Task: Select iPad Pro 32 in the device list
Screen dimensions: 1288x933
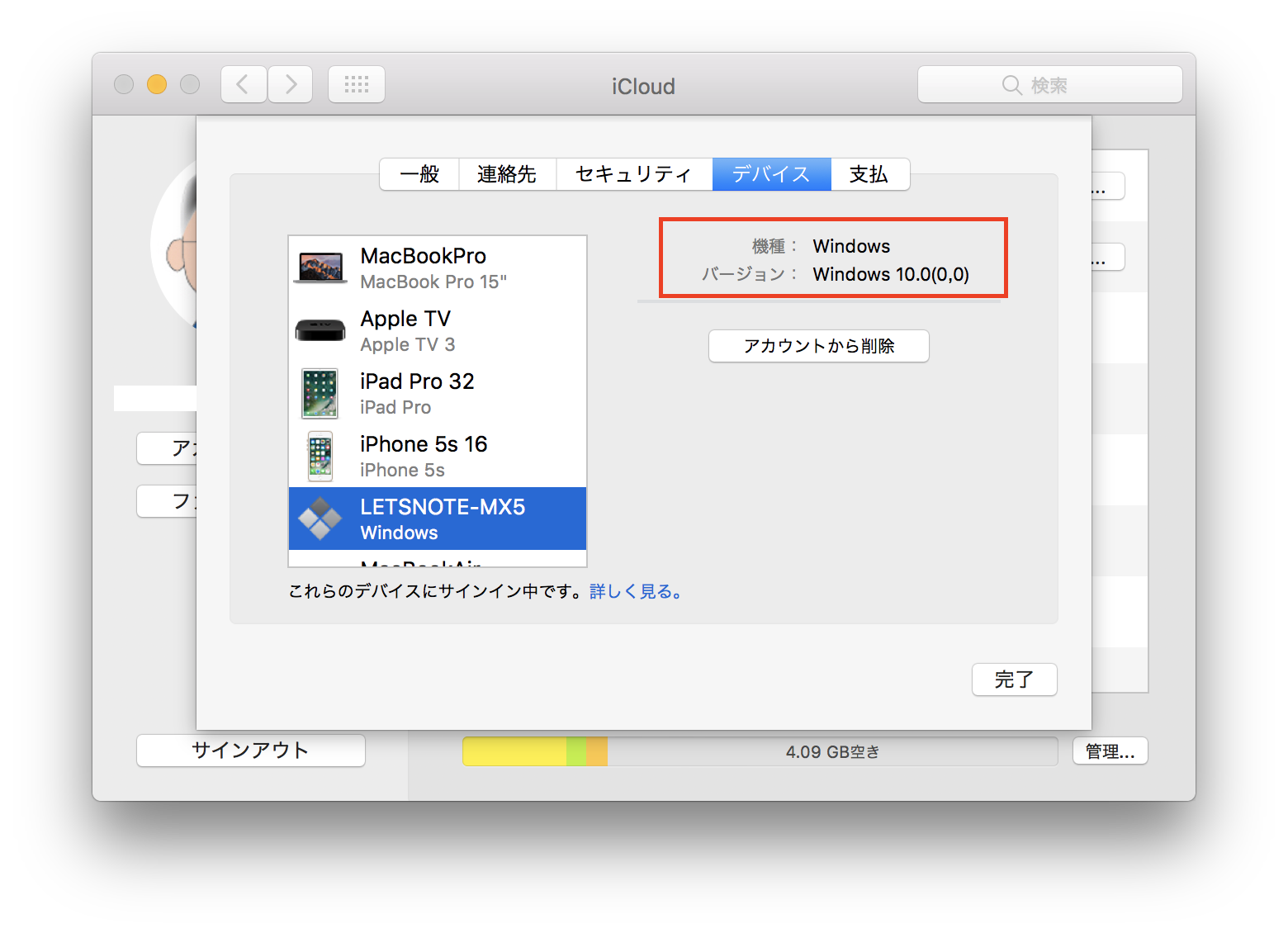Action: click(438, 394)
